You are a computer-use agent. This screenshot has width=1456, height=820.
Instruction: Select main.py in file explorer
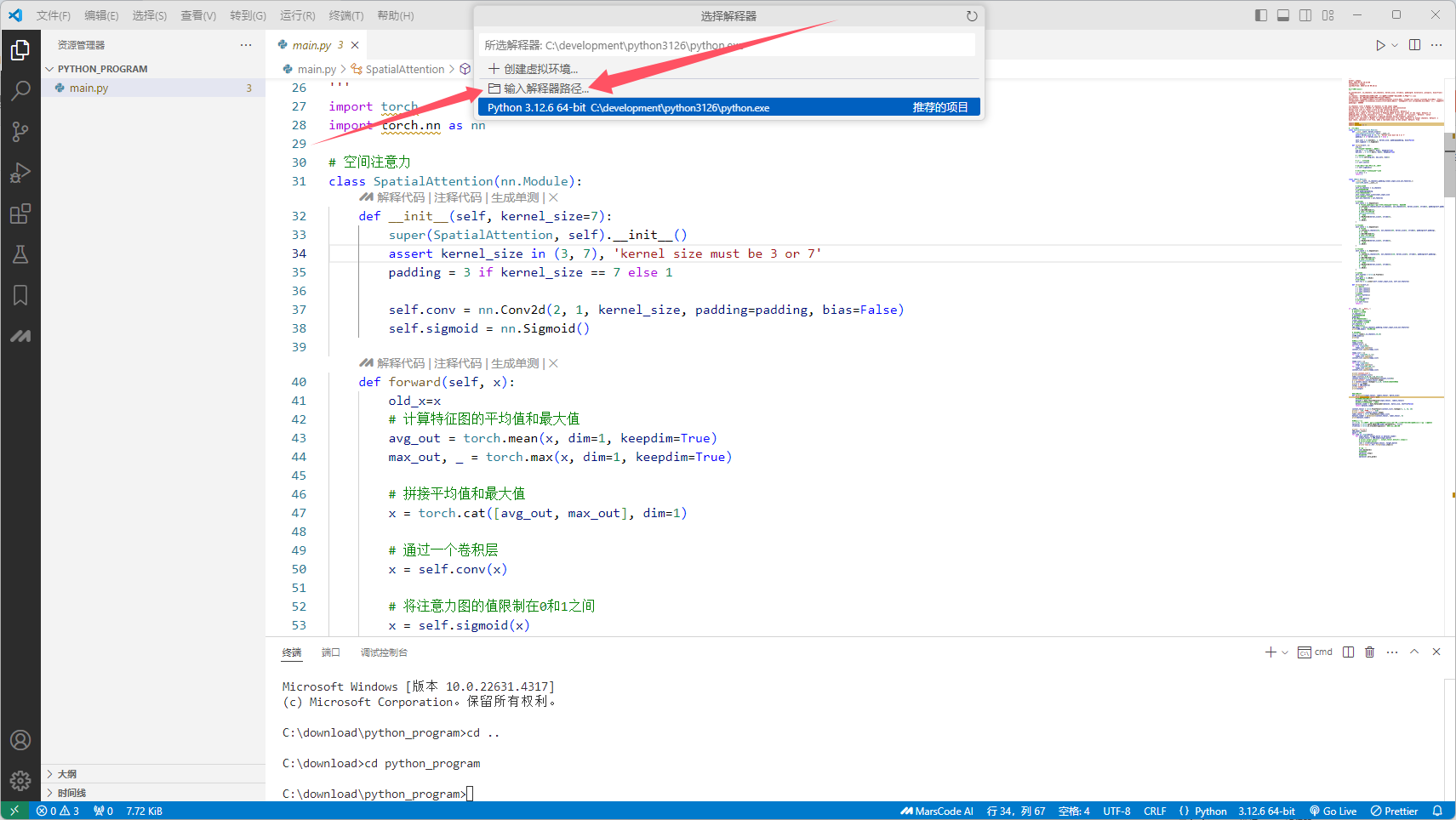(x=153, y=88)
